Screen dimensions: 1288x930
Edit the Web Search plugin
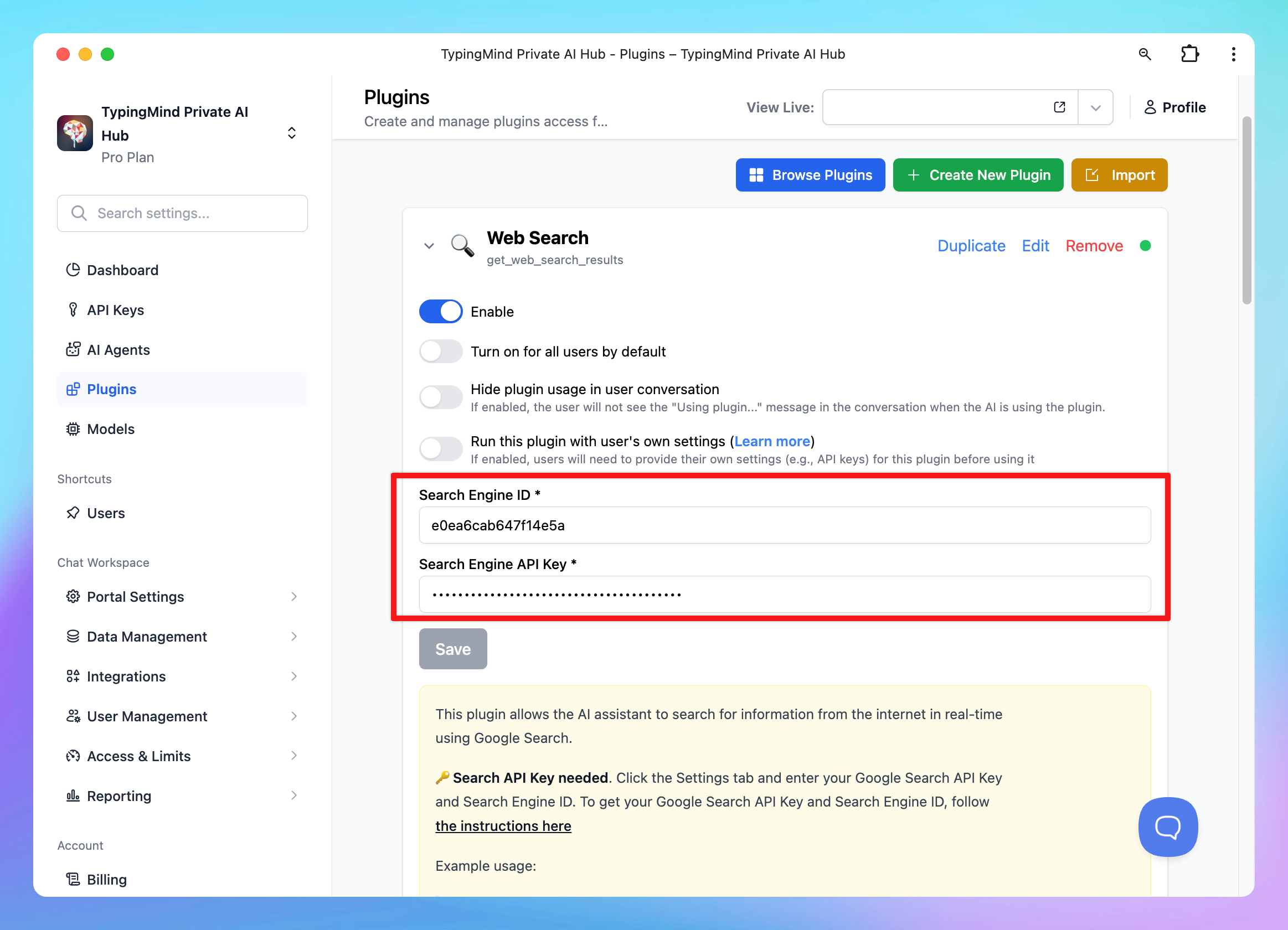coord(1035,246)
